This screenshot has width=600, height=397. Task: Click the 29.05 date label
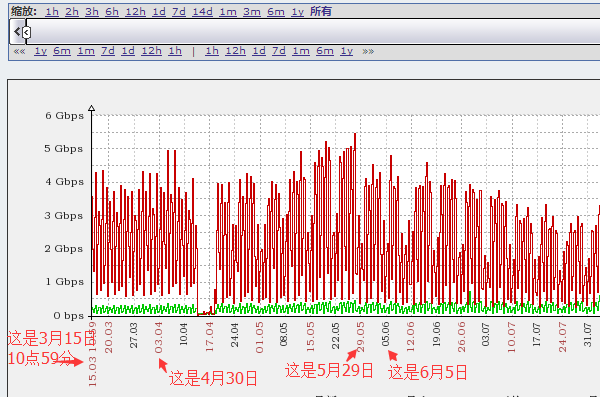[360, 337]
